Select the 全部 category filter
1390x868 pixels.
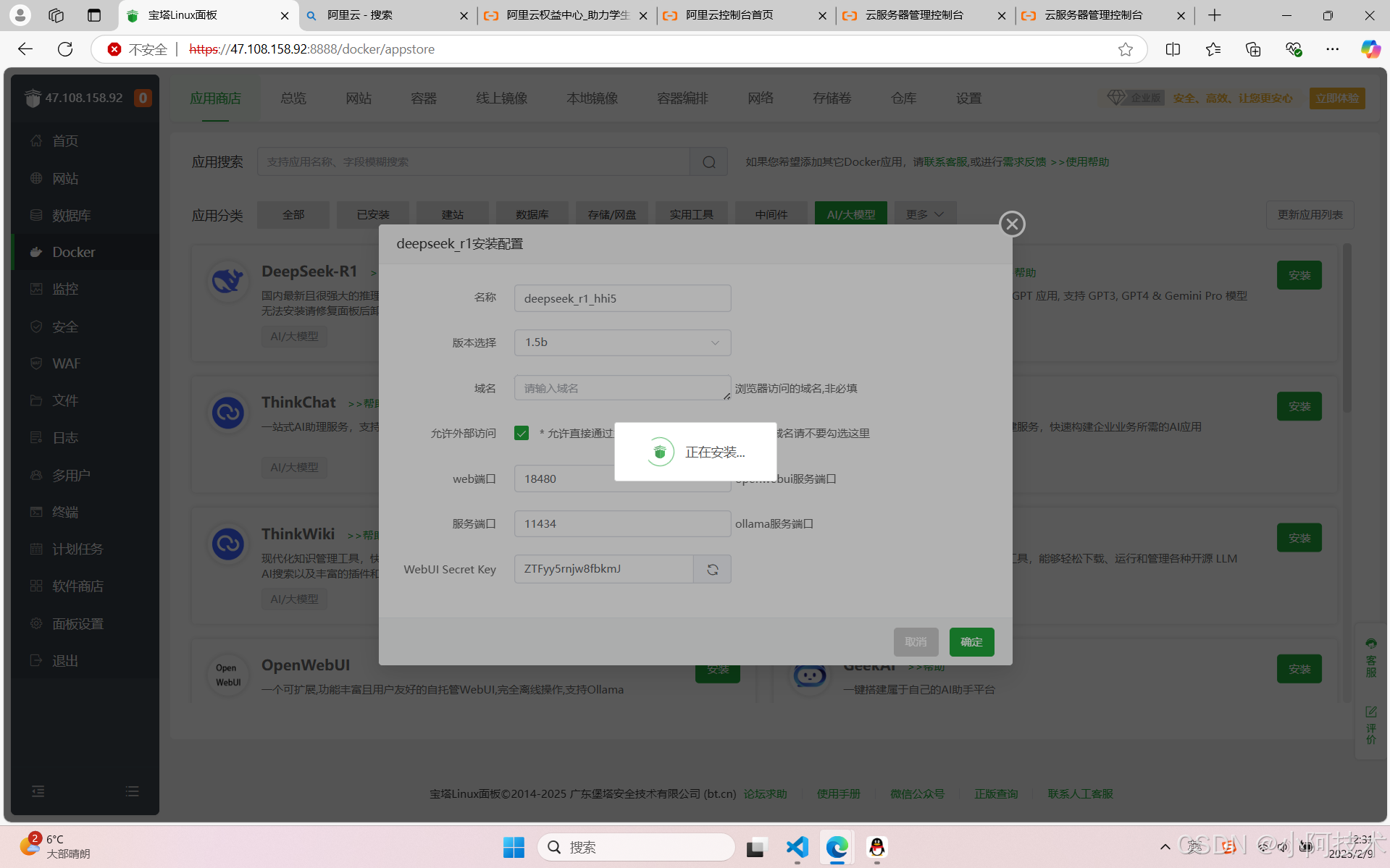coord(293,214)
